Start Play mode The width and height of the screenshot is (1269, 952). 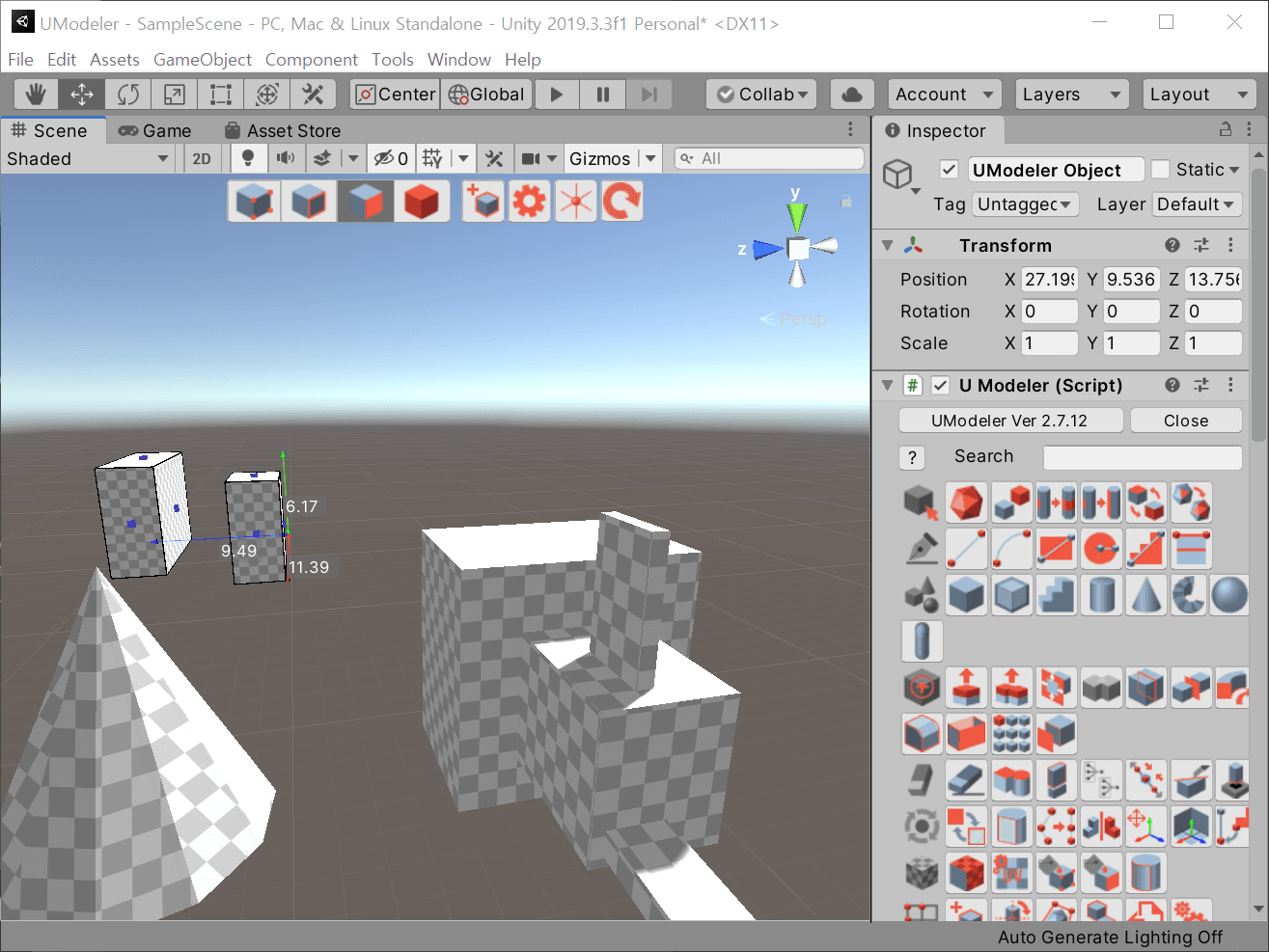tap(557, 94)
